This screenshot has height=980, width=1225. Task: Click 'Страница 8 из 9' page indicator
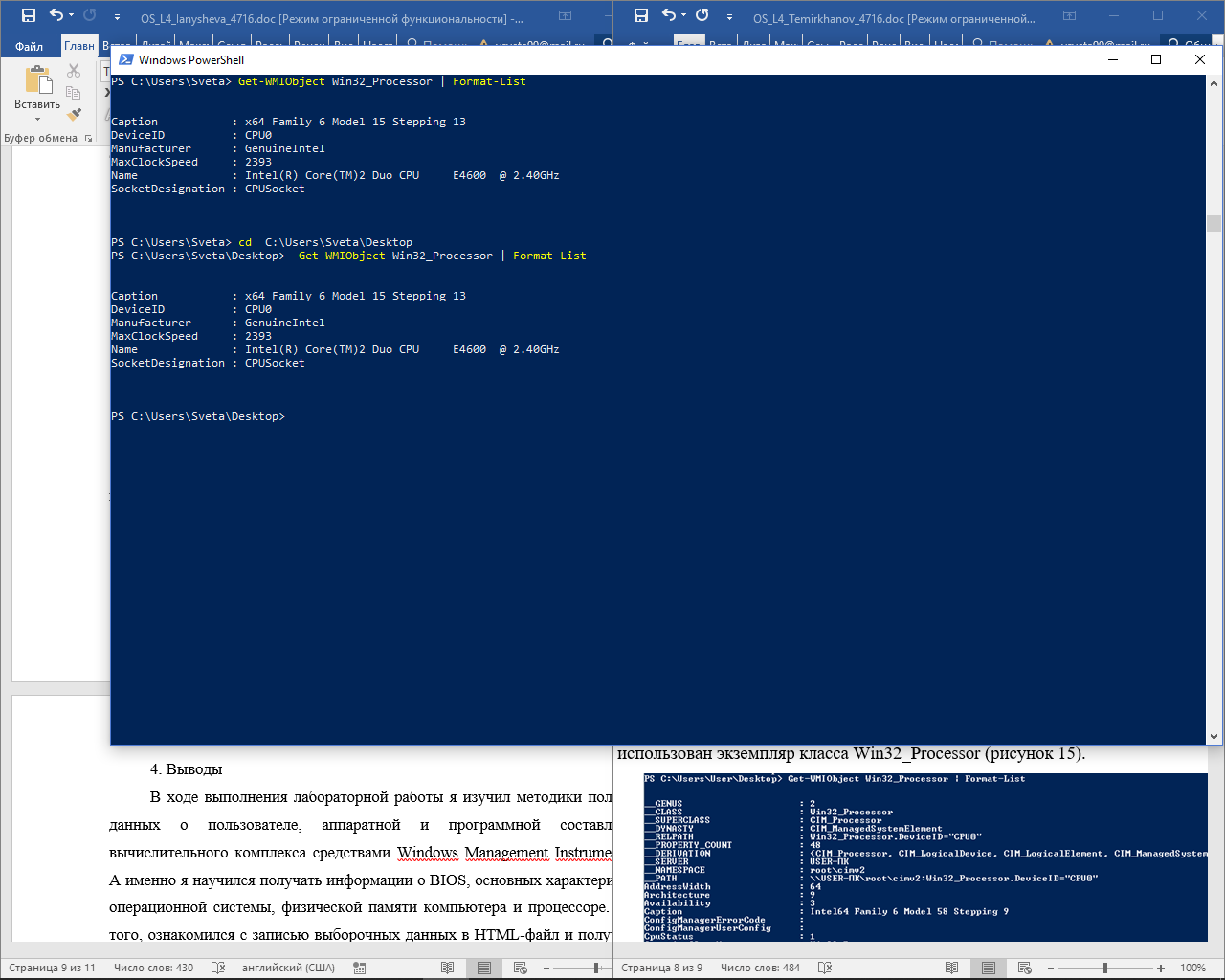(661, 968)
